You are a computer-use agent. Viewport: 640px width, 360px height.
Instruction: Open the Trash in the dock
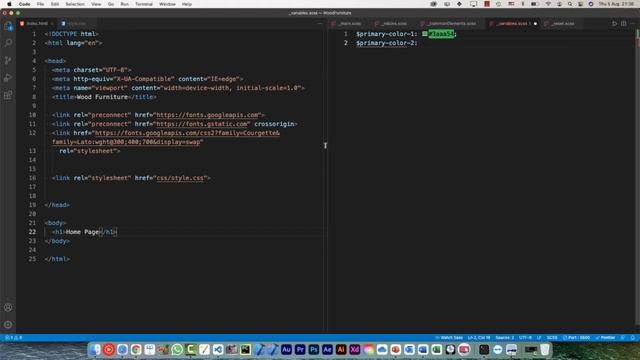(x=545, y=349)
